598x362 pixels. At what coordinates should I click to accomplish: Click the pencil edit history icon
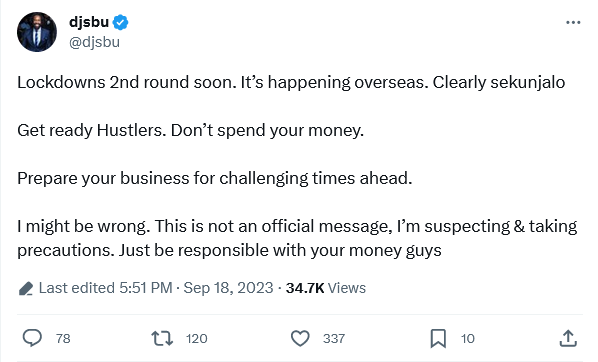click(26, 288)
